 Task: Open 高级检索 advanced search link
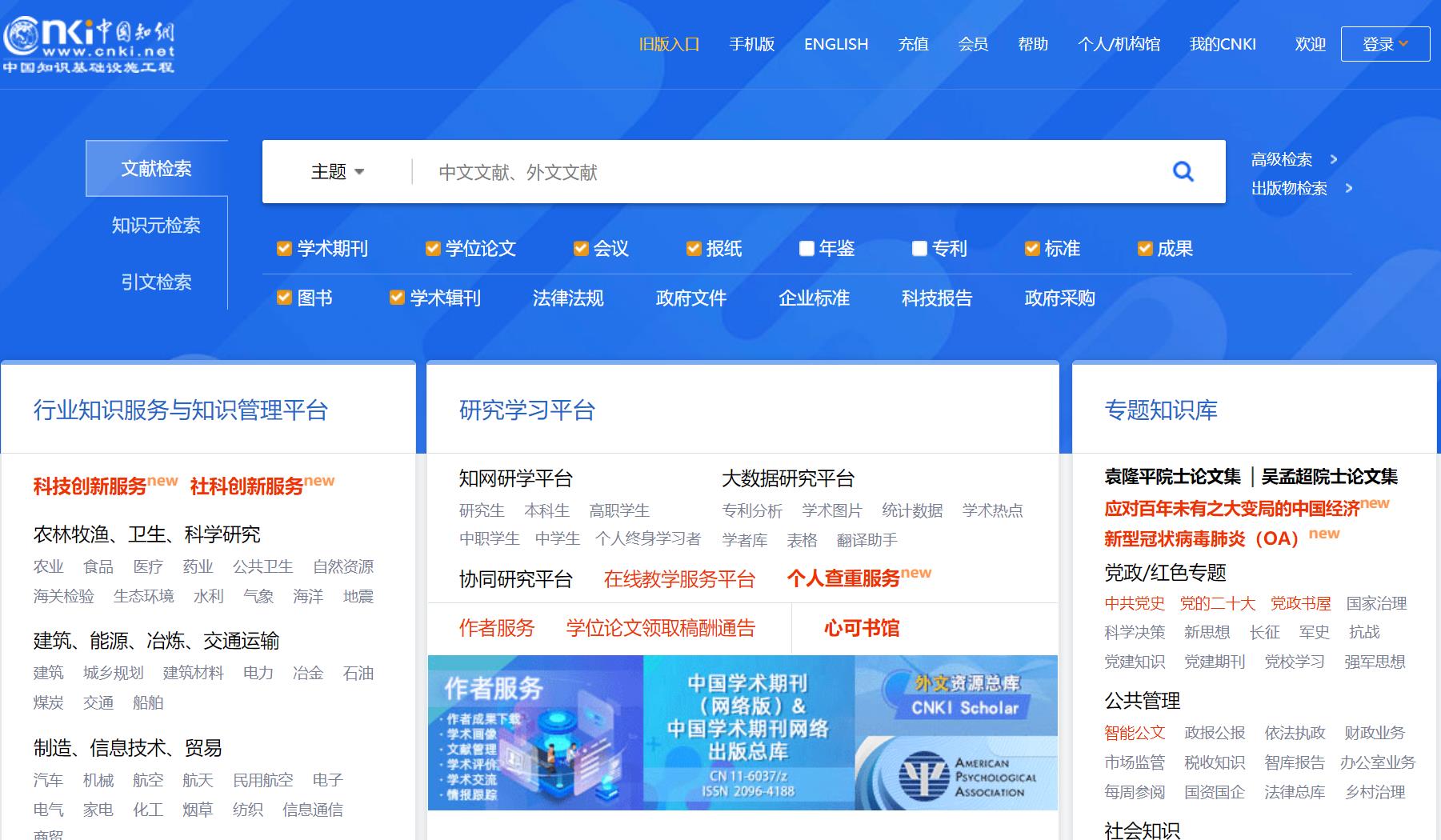(1282, 159)
